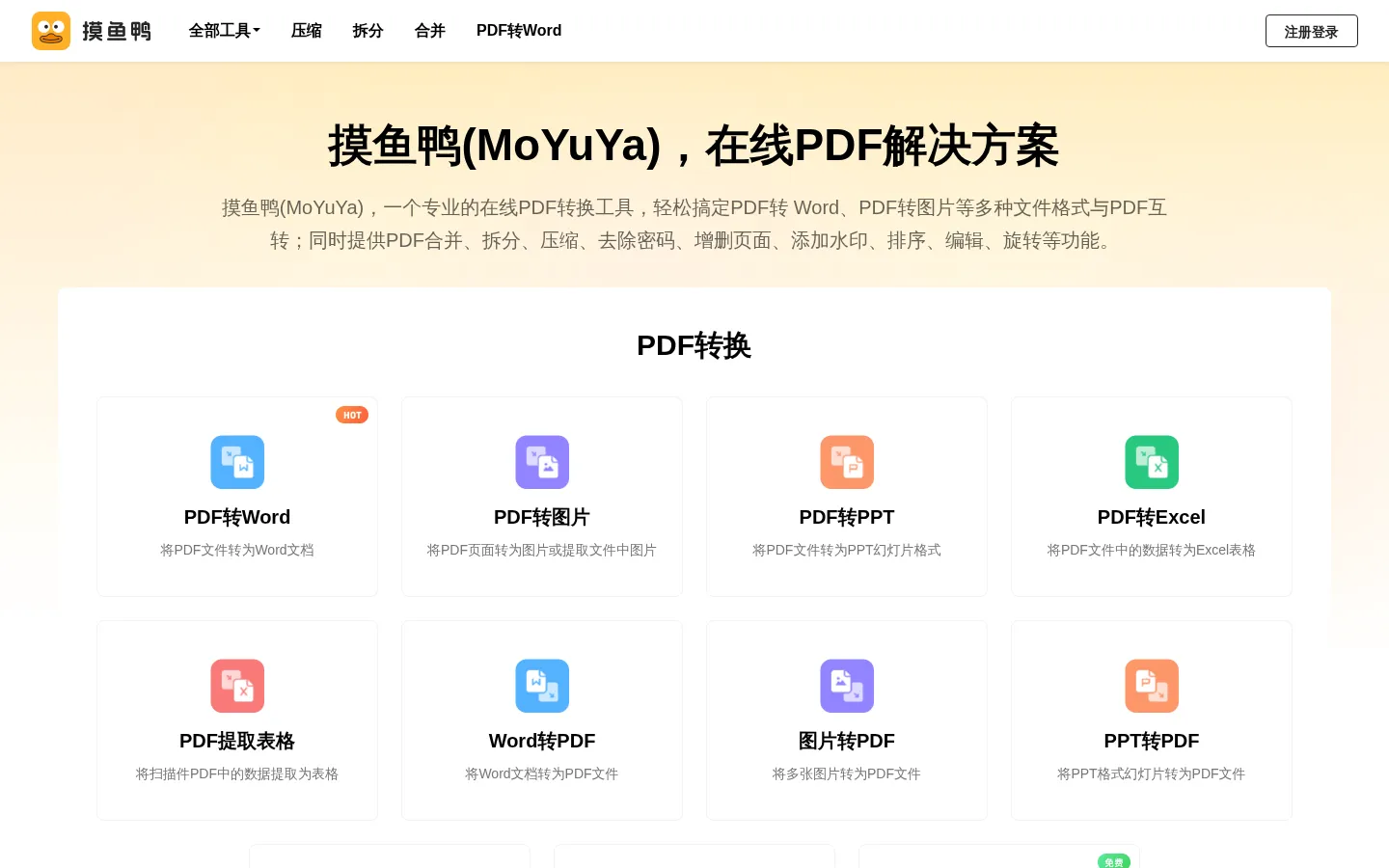1389x868 pixels.
Task: Click description 将Word文档转为PDF文件
Action: (542, 773)
